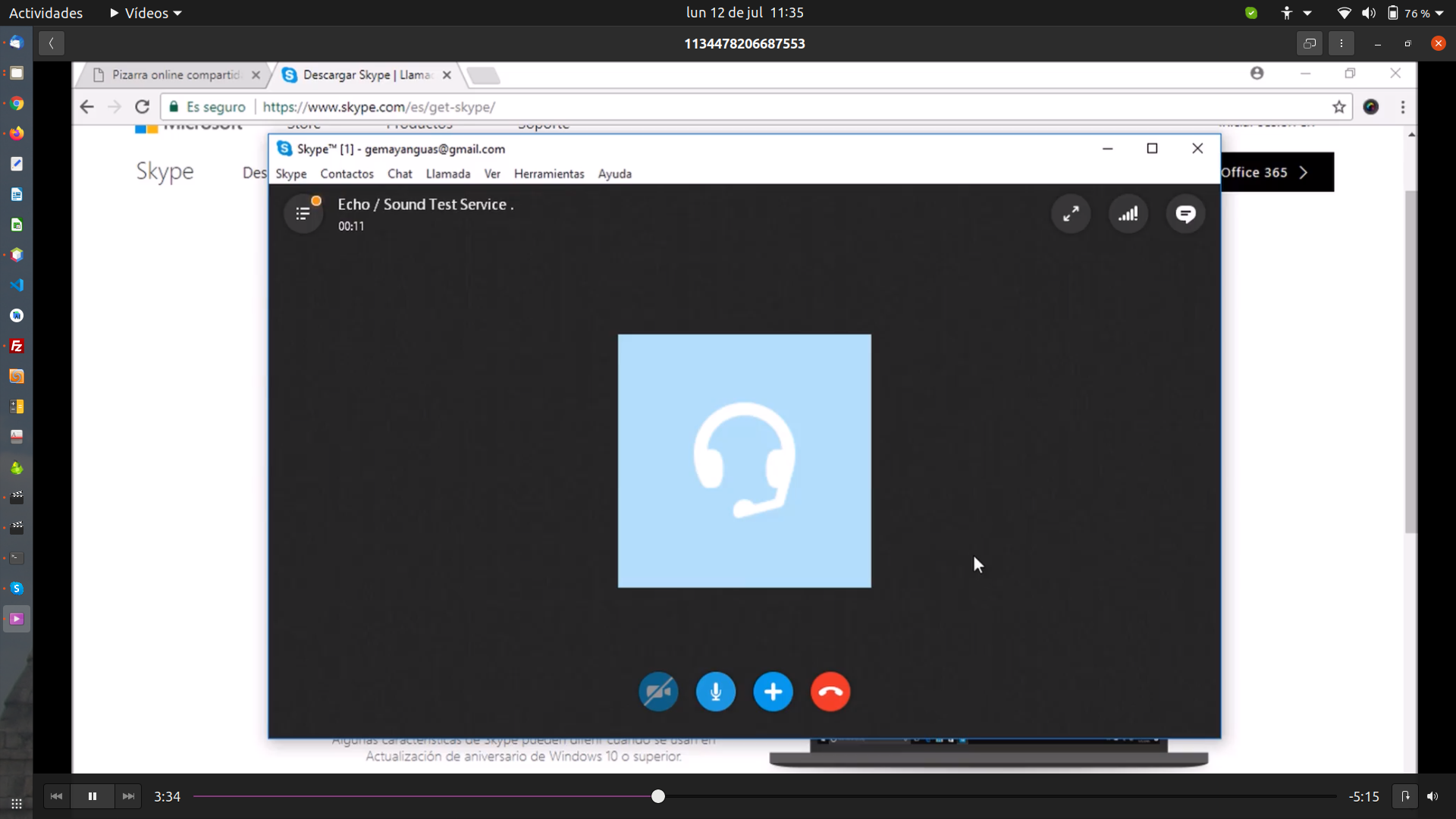The height and width of the screenshot is (819, 1456).
Task: Open LibreOffice Calc from dock
Action: point(17,224)
